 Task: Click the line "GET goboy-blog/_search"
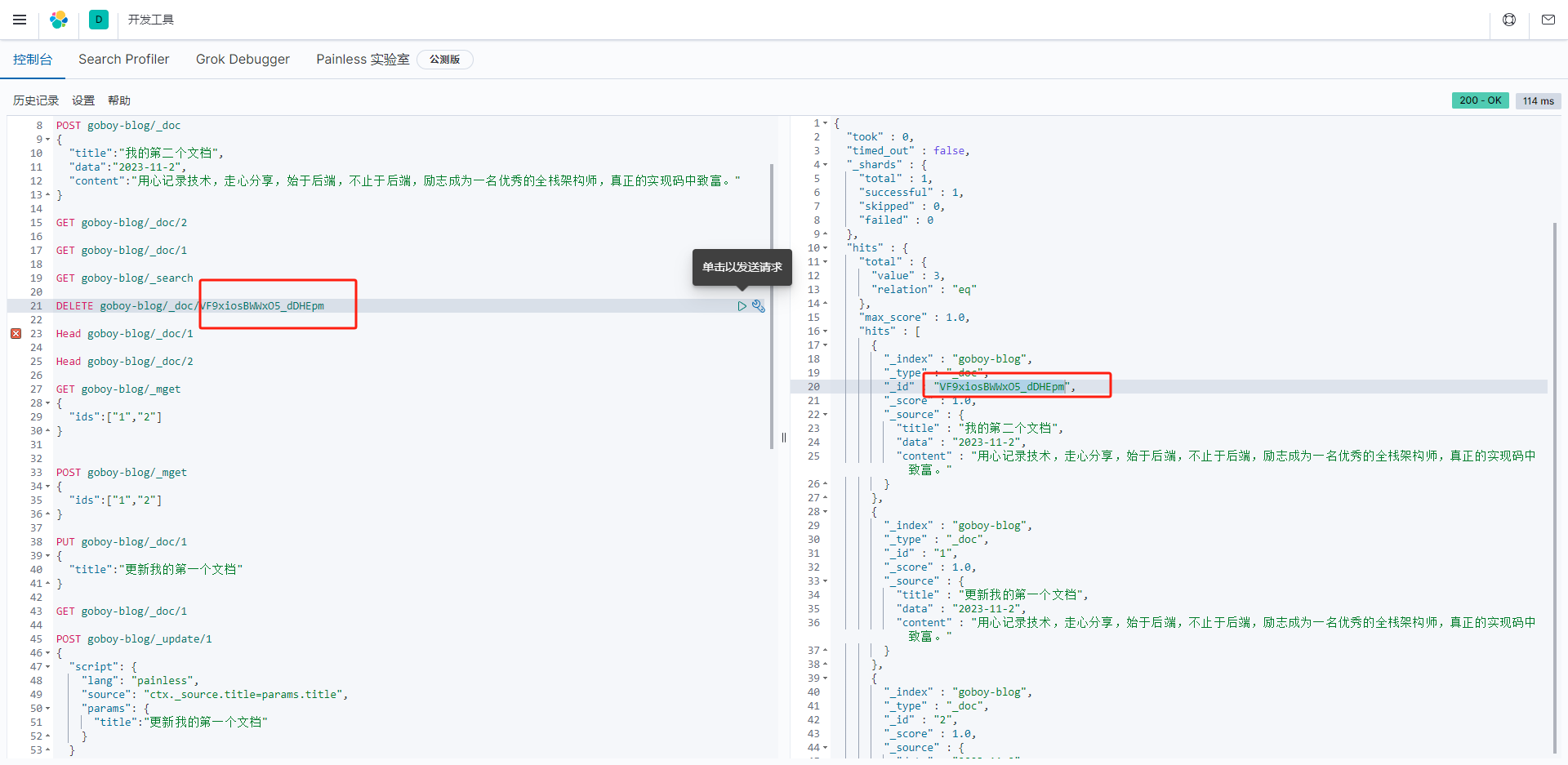point(125,278)
